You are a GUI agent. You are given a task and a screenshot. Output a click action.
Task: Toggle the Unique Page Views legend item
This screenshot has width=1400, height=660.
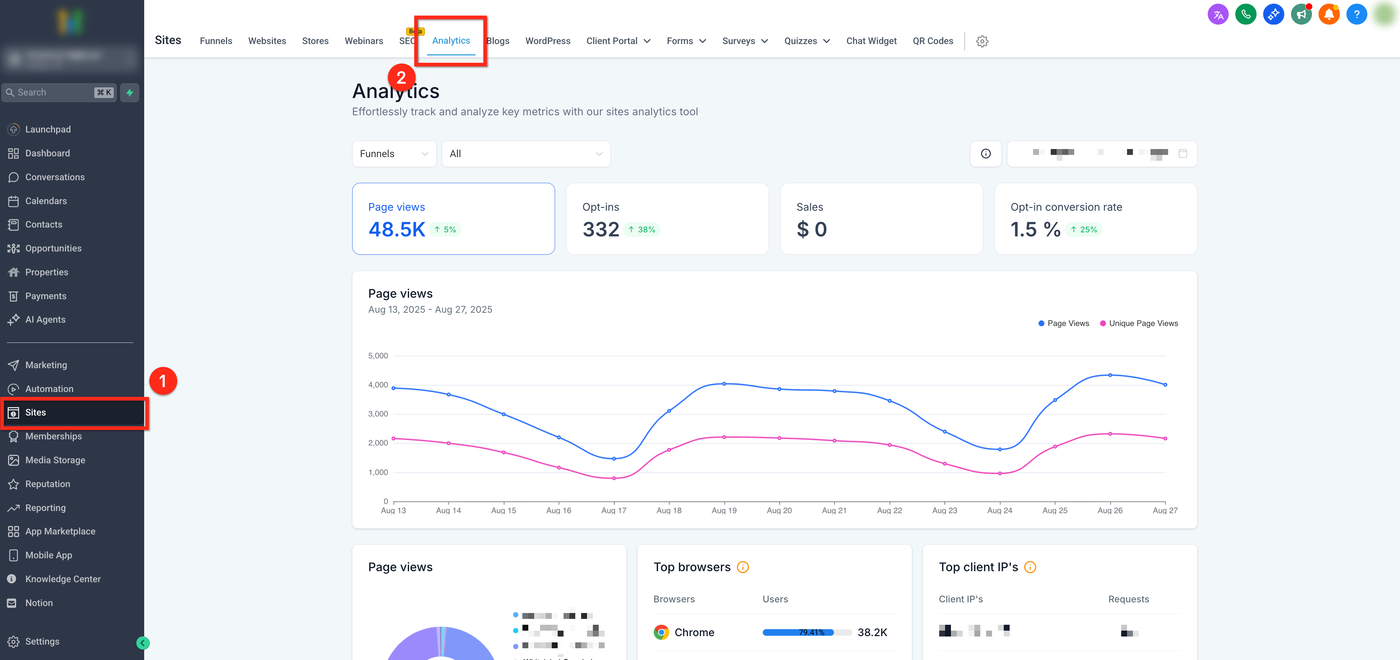click(1138, 324)
